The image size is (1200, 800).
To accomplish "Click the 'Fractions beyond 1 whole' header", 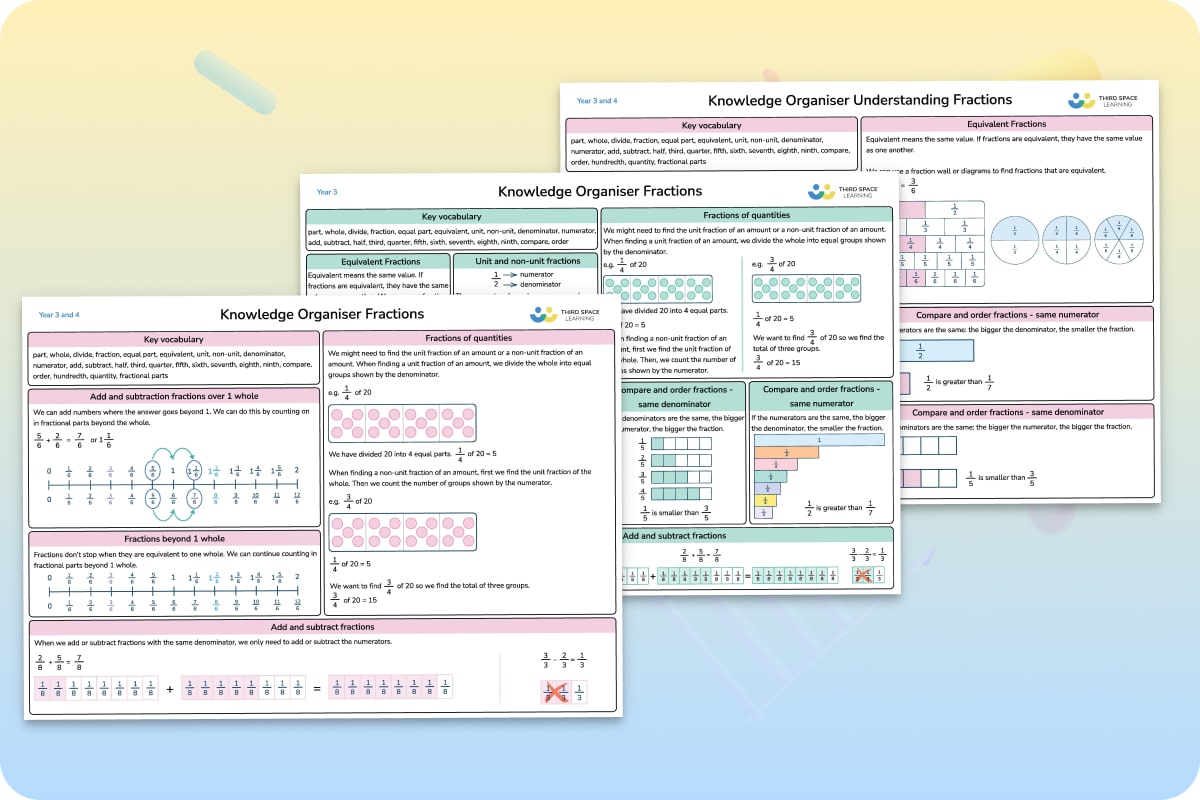I will (x=174, y=540).
